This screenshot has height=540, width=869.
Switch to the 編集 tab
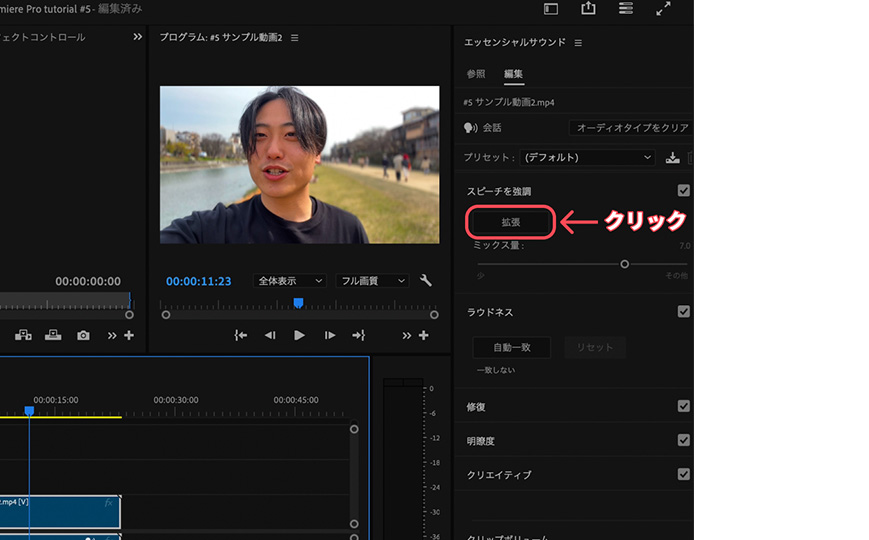513,74
